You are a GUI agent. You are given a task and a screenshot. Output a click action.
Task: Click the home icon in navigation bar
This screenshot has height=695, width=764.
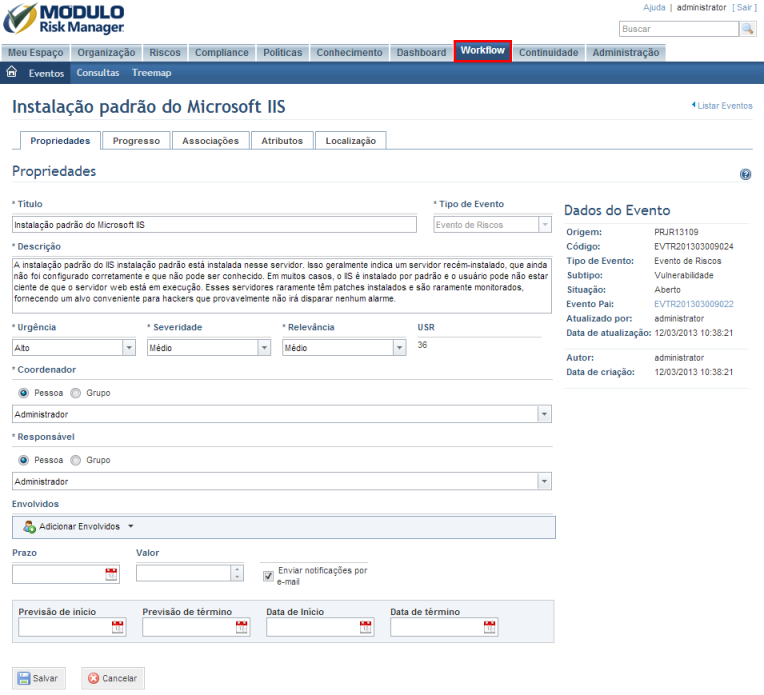coord(12,72)
